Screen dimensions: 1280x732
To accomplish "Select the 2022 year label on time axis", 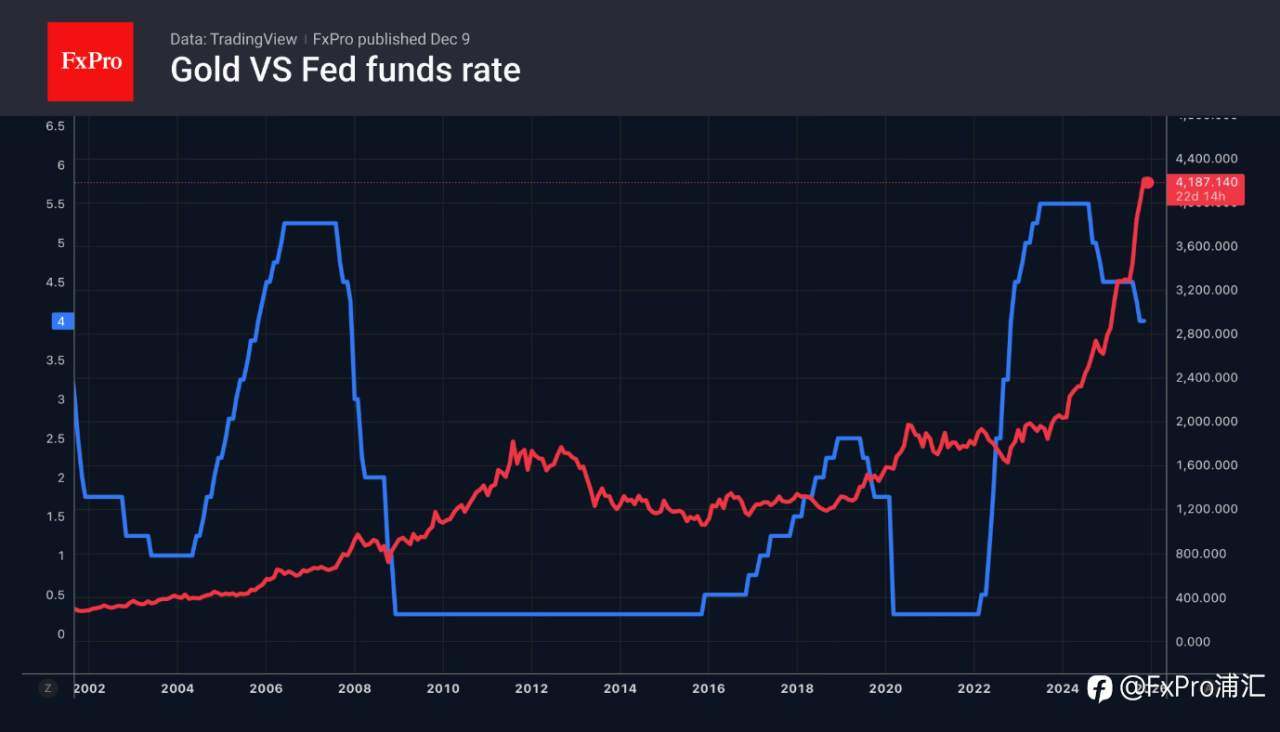I will pyautogui.click(x=974, y=688).
